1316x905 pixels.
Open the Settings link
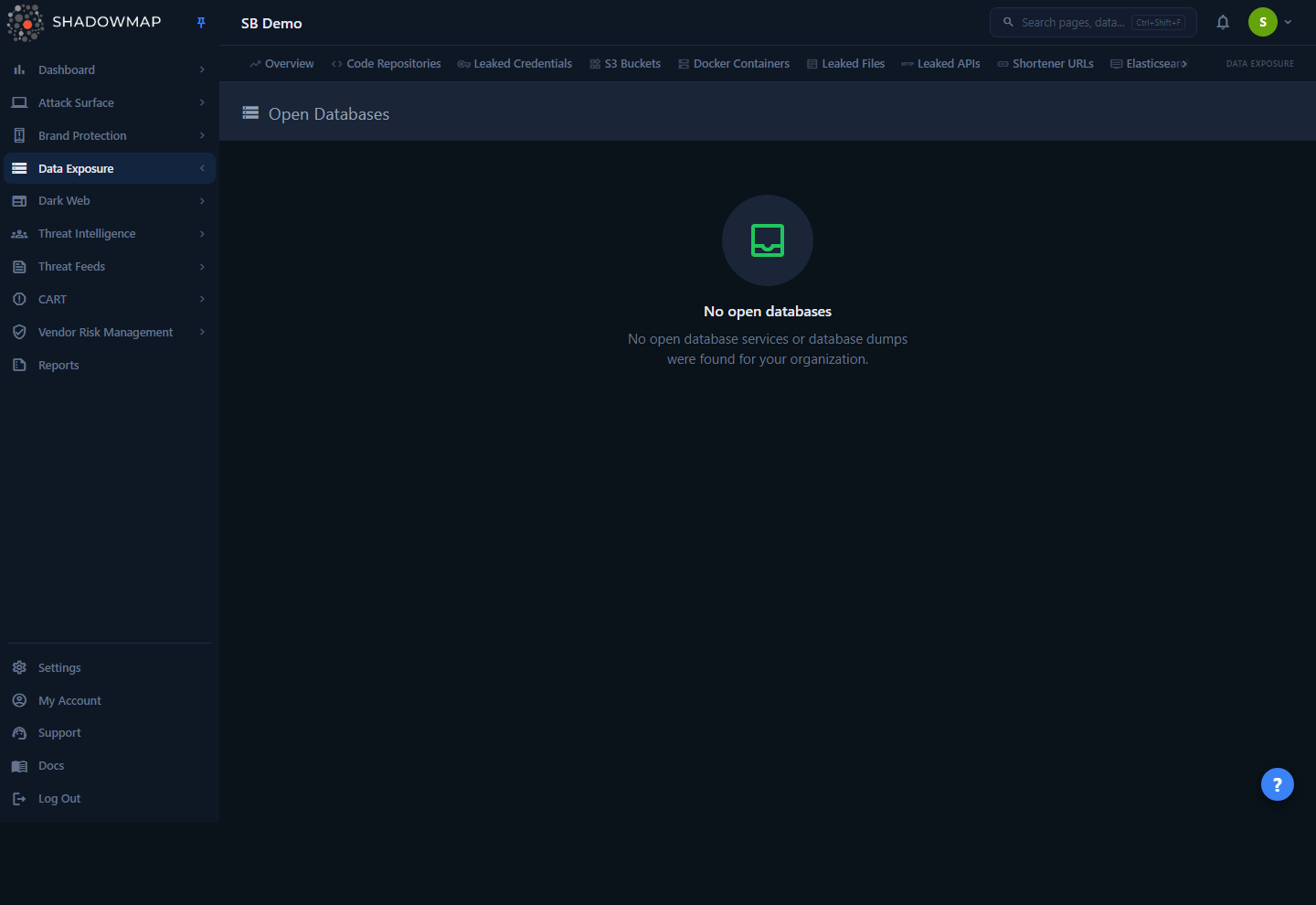tap(59, 667)
